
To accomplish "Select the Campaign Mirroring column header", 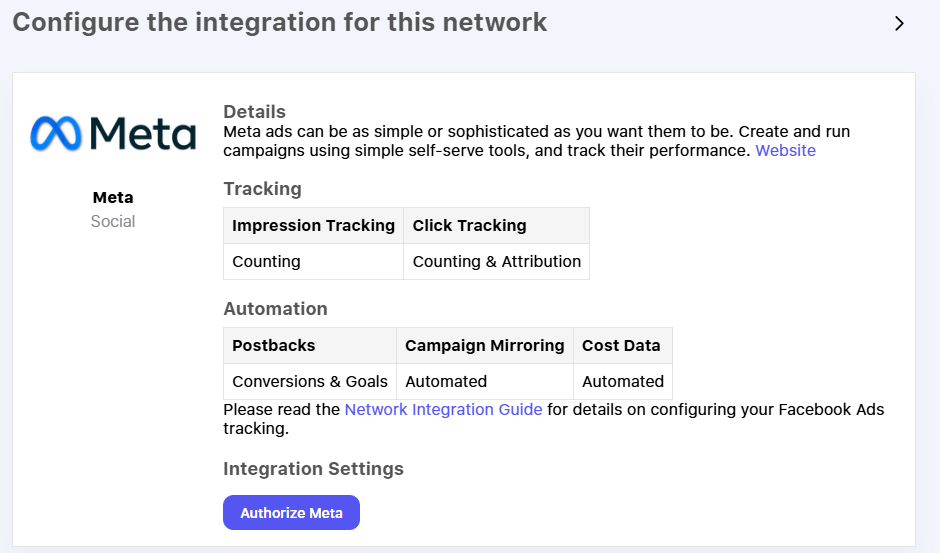I will point(485,345).
